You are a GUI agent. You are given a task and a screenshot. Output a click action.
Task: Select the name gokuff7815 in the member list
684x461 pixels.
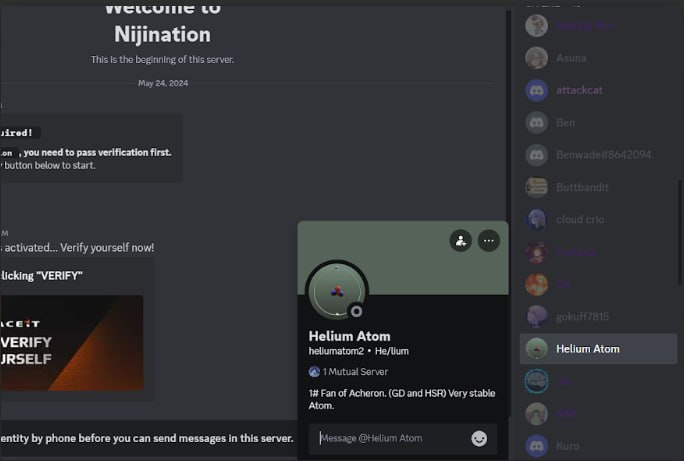coord(582,317)
